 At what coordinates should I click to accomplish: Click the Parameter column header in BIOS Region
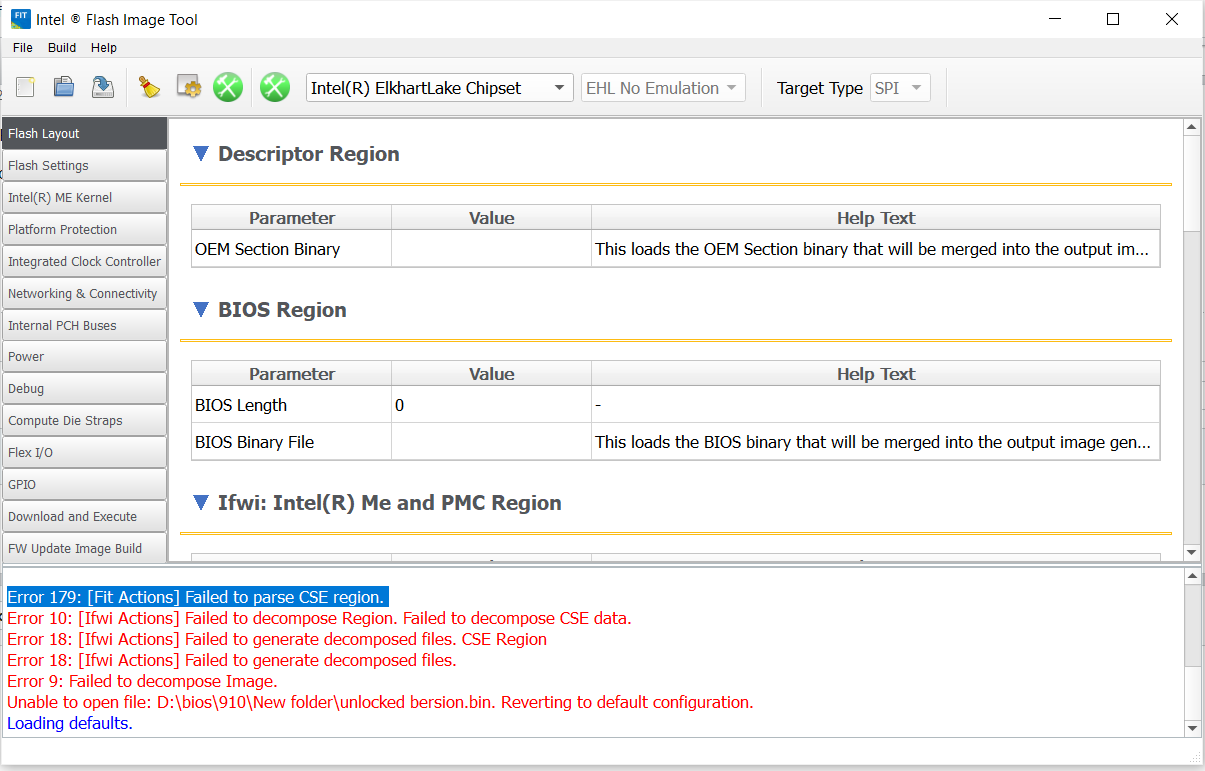pyautogui.click(x=292, y=374)
